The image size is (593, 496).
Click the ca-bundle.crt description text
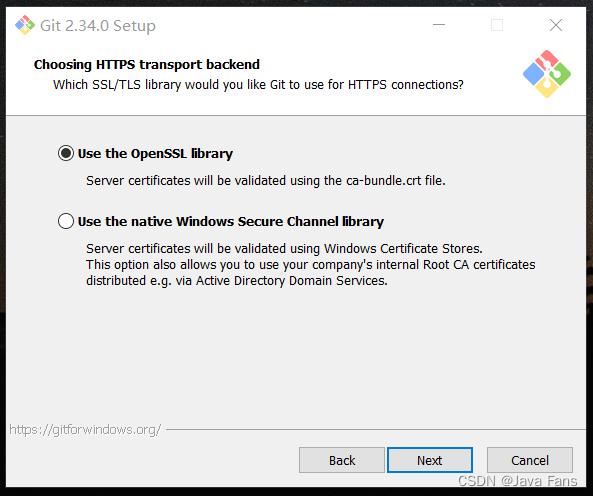pyautogui.click(x=266, y=181)
